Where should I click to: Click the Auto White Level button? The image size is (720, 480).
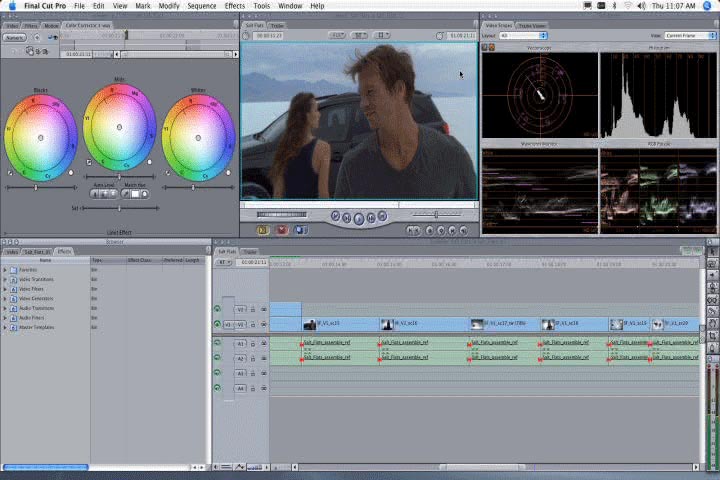113,194
